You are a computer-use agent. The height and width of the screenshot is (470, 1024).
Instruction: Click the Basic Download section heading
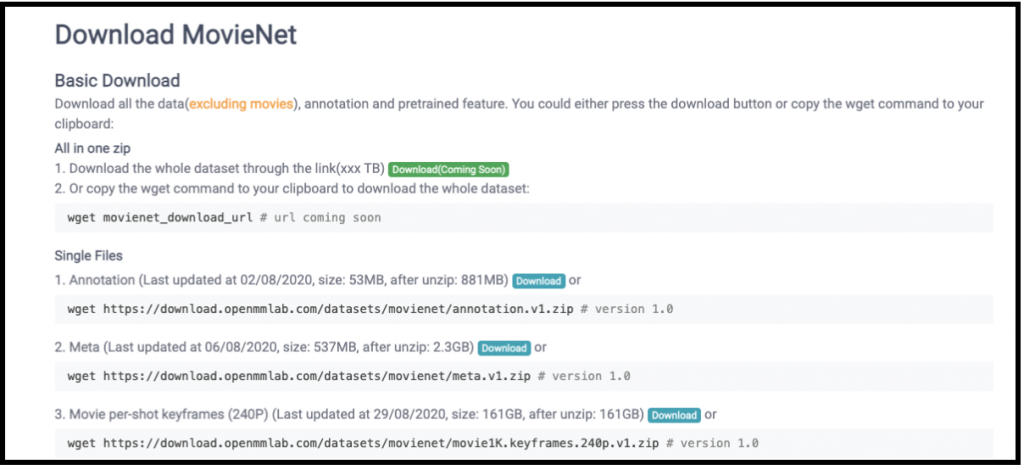(x=118, y=80)
